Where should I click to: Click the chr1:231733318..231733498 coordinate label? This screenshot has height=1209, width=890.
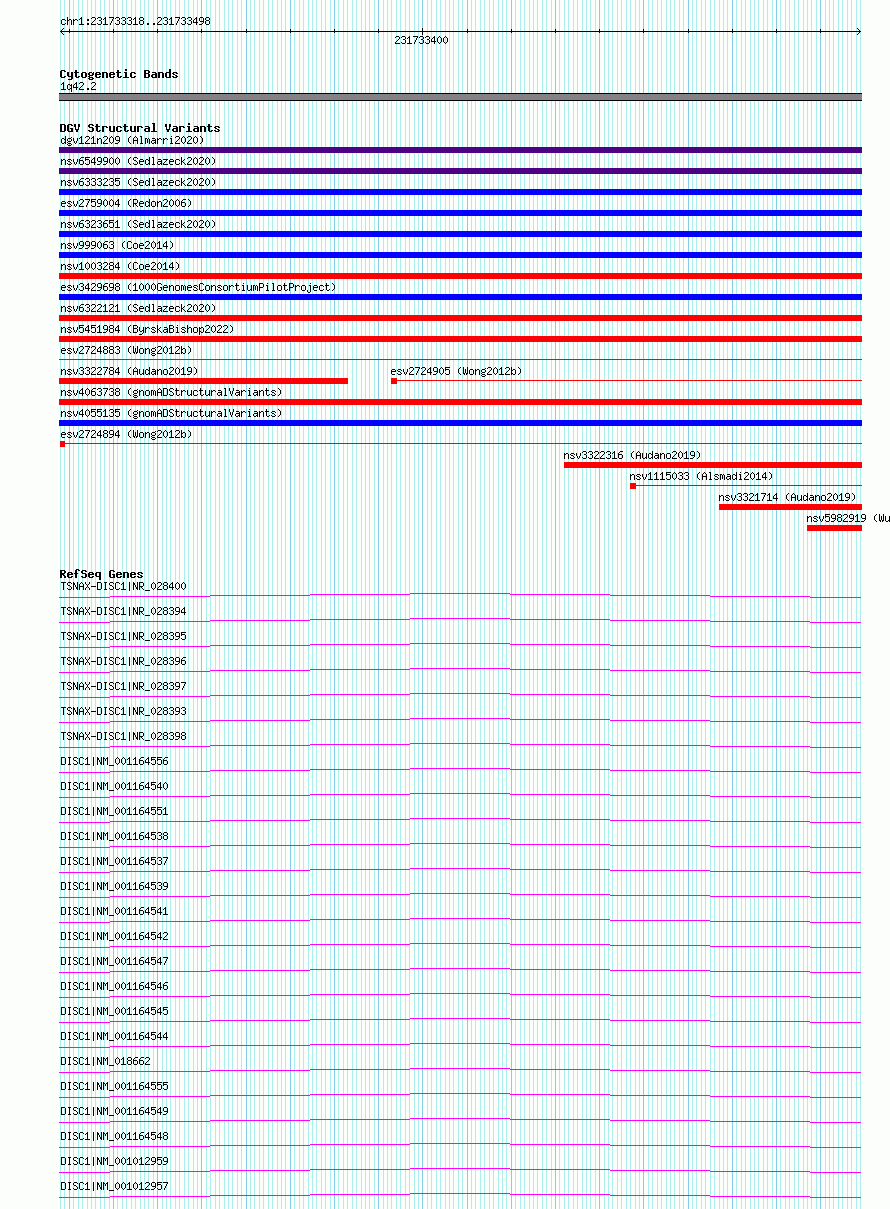pos(135,21)
